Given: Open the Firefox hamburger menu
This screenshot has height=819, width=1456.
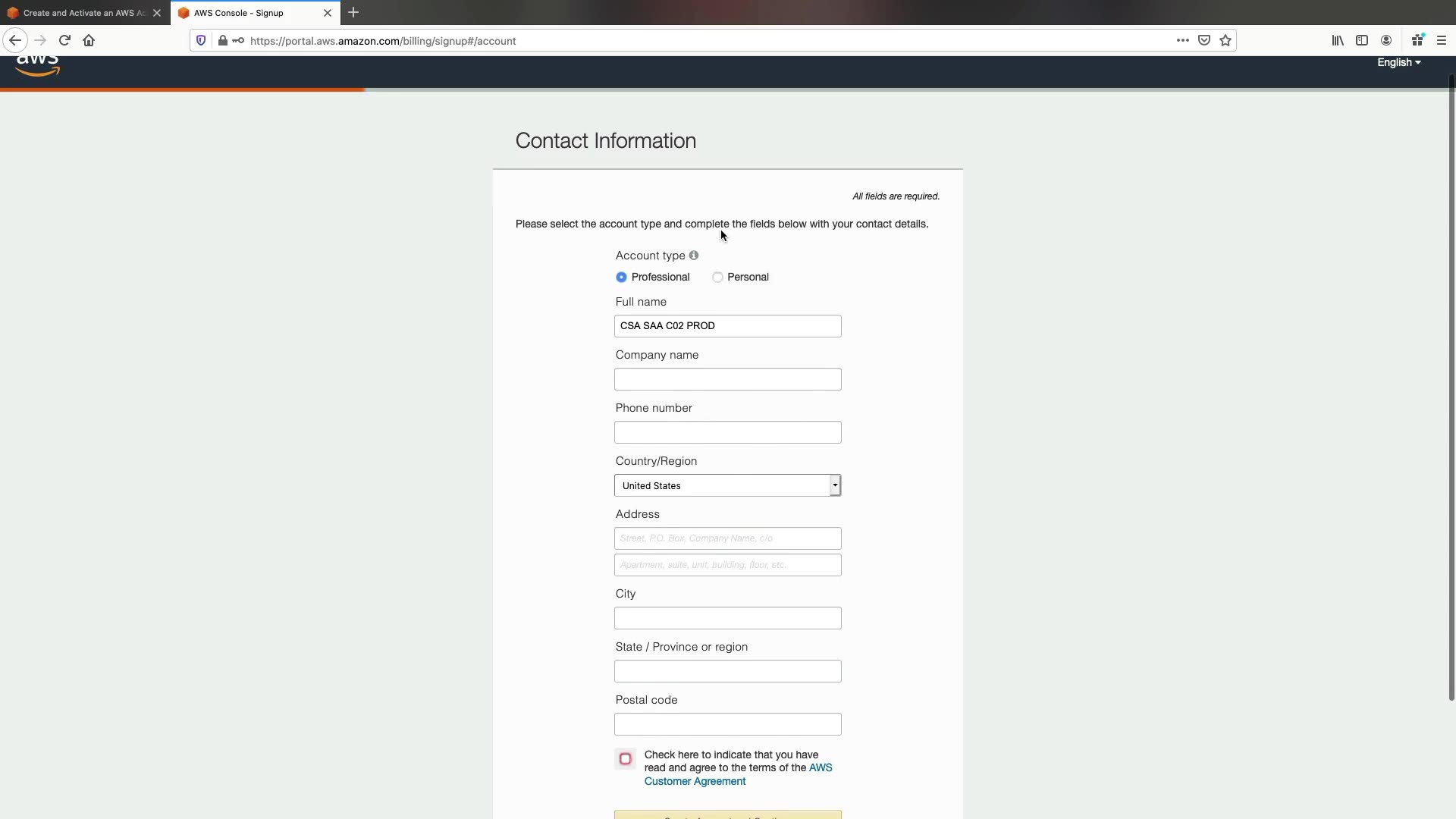Looking at the screenshot, I should [x=1442, y=40].
